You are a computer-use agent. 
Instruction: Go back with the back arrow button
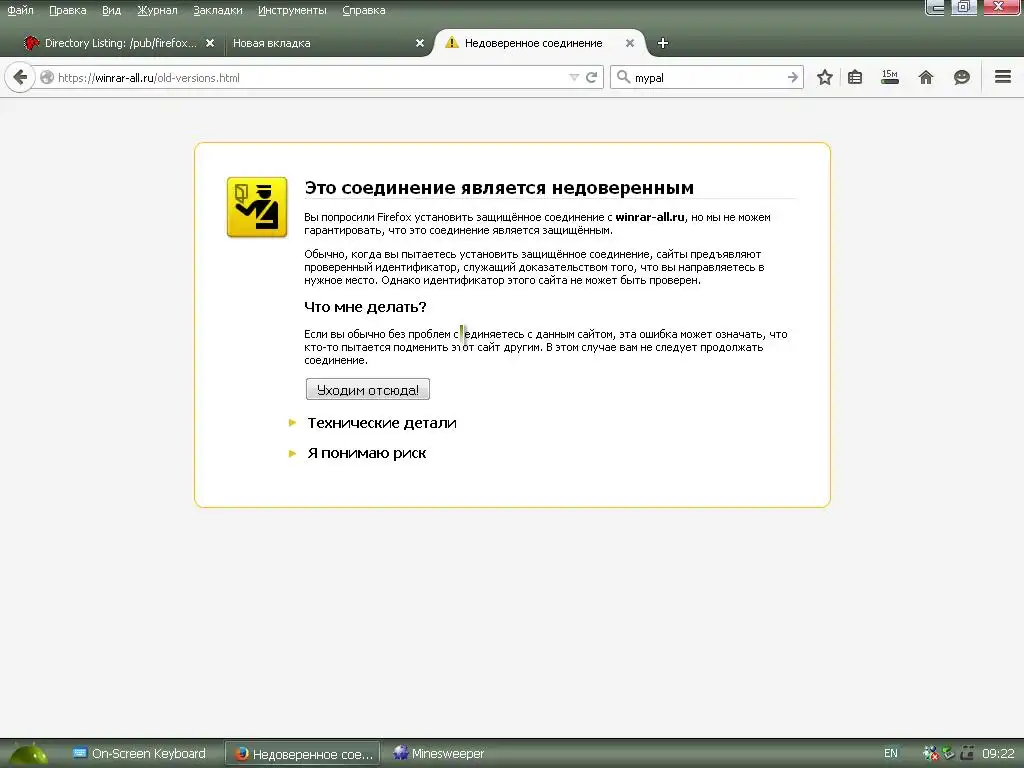(20, 78)
